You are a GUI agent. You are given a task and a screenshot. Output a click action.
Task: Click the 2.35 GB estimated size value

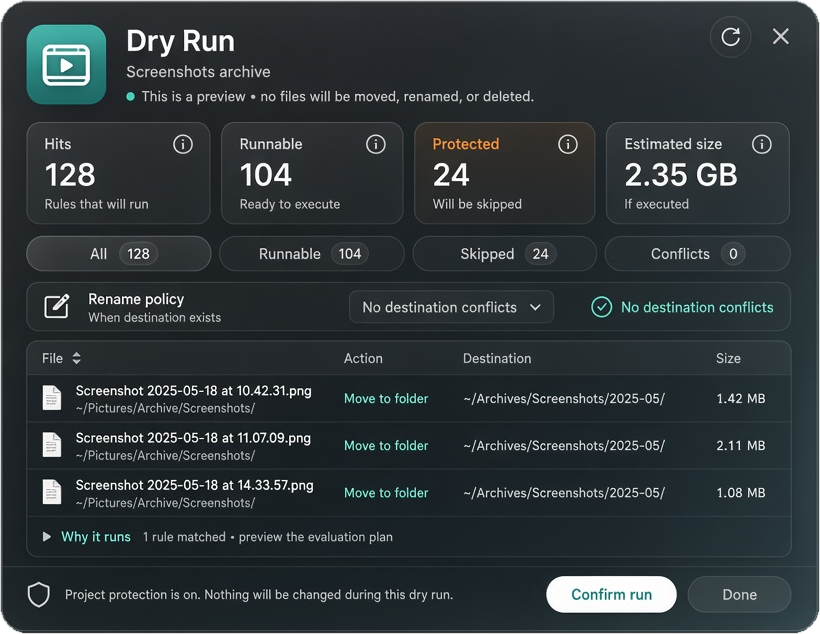coord(681,175)
